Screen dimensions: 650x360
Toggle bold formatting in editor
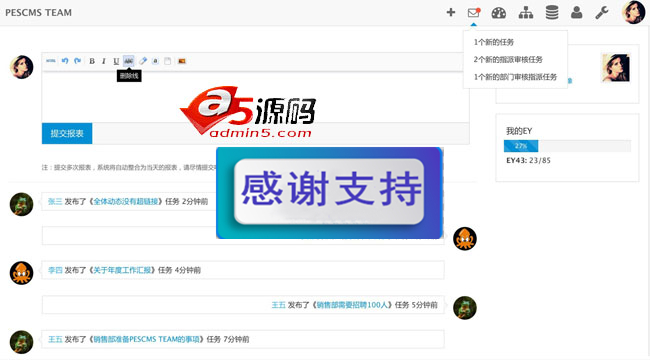pyautogui.click(x=92, y=61)
